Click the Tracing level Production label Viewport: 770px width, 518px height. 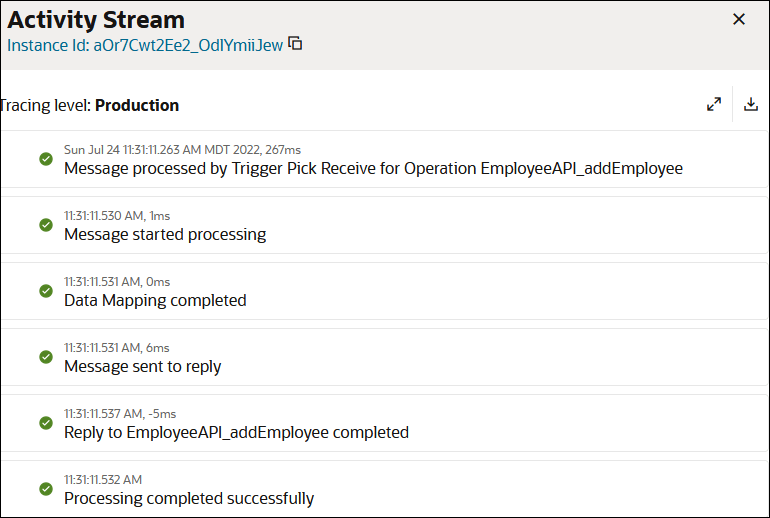[x=90, y=105]
